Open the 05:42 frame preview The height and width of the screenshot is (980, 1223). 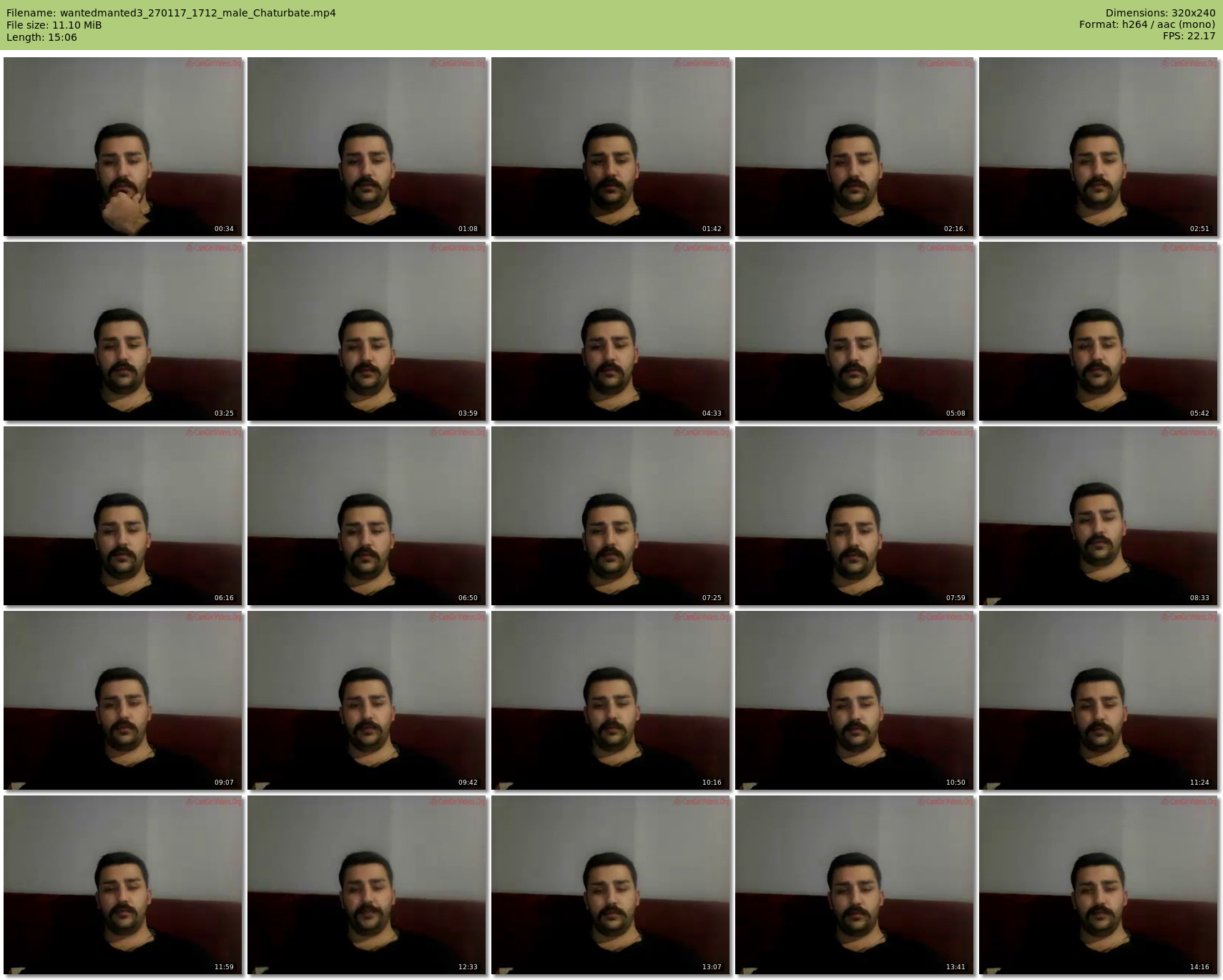pyautogui.click(x=1099, y=331)
